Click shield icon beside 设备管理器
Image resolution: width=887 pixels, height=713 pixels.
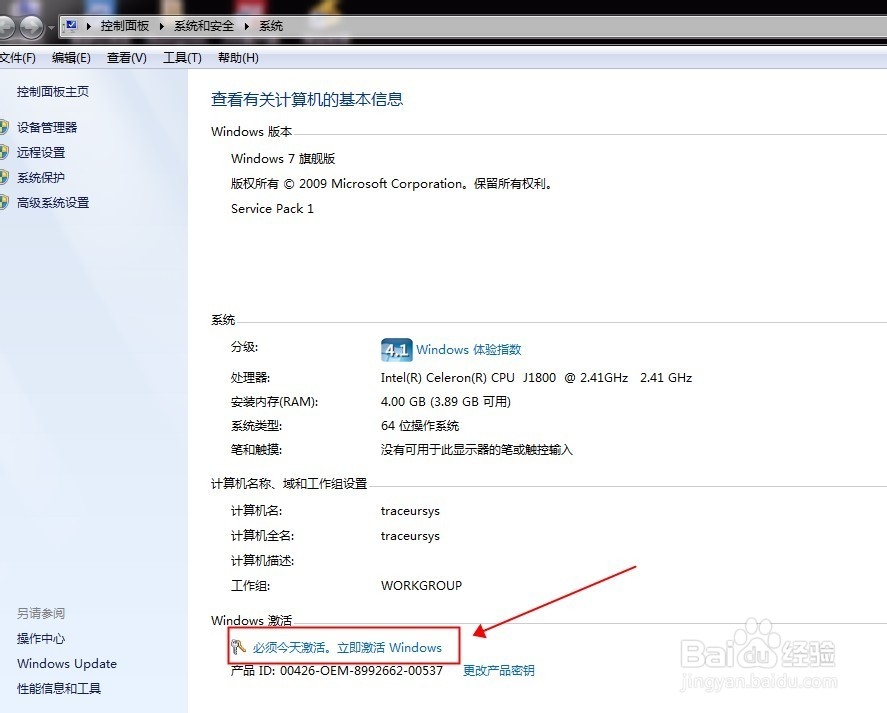5,127
